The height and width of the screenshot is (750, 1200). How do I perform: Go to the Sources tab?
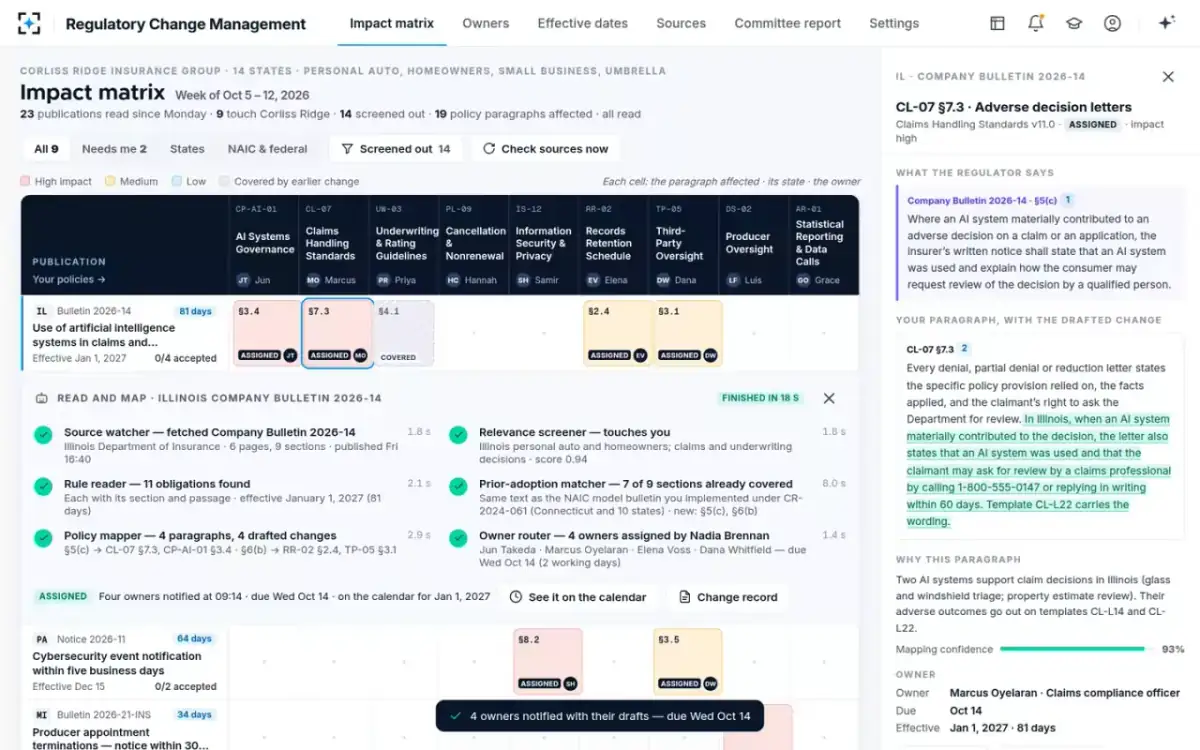(x=681, y=23)
